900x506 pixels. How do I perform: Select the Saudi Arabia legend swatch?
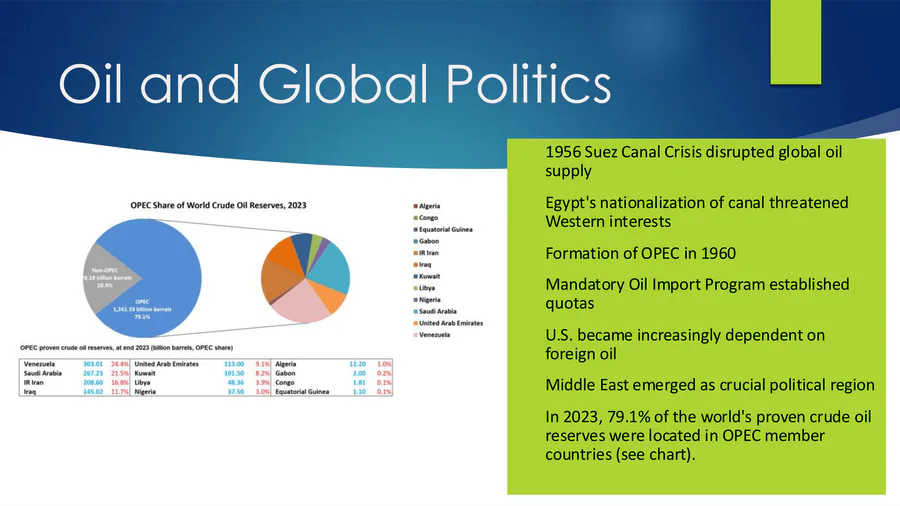[415, 311]
